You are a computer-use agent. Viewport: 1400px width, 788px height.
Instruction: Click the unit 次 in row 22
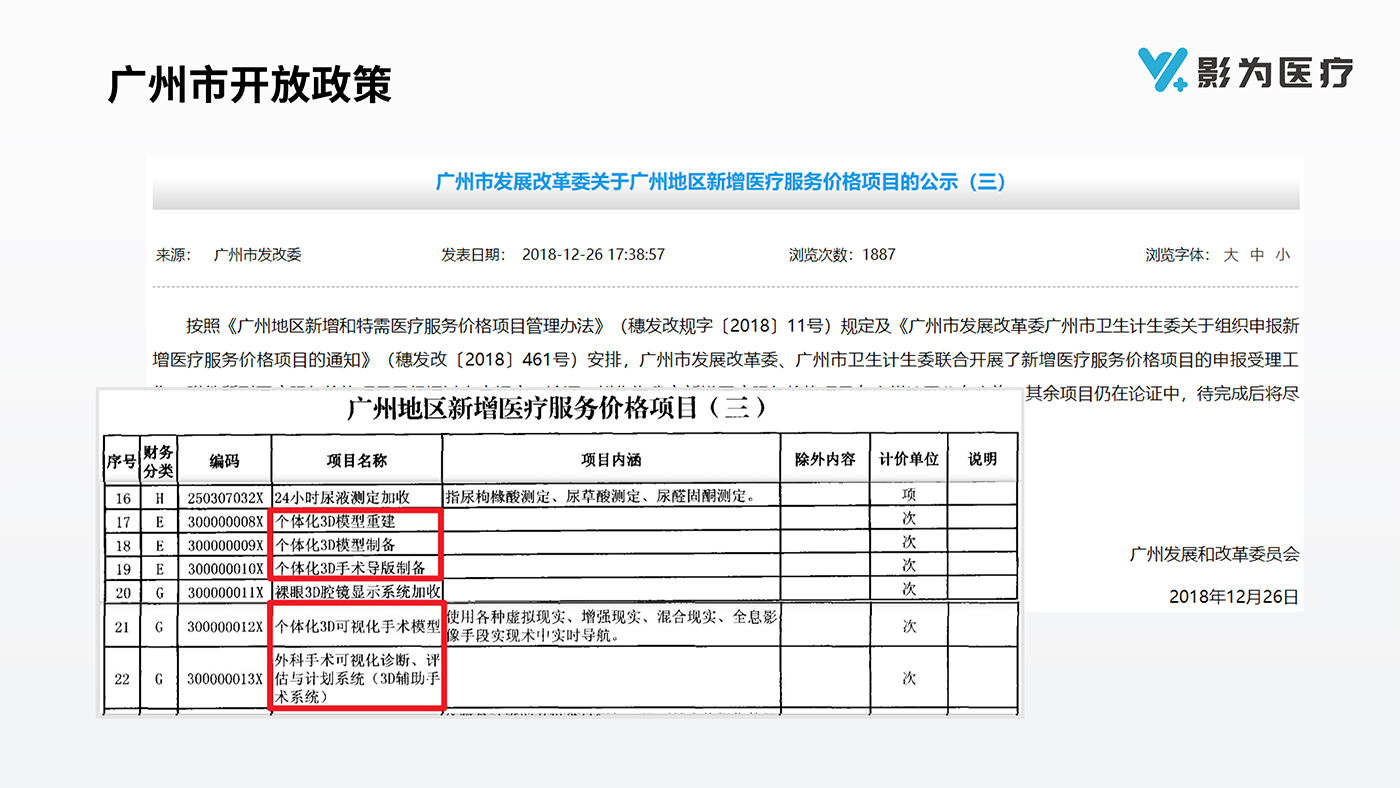pos(909,678)
